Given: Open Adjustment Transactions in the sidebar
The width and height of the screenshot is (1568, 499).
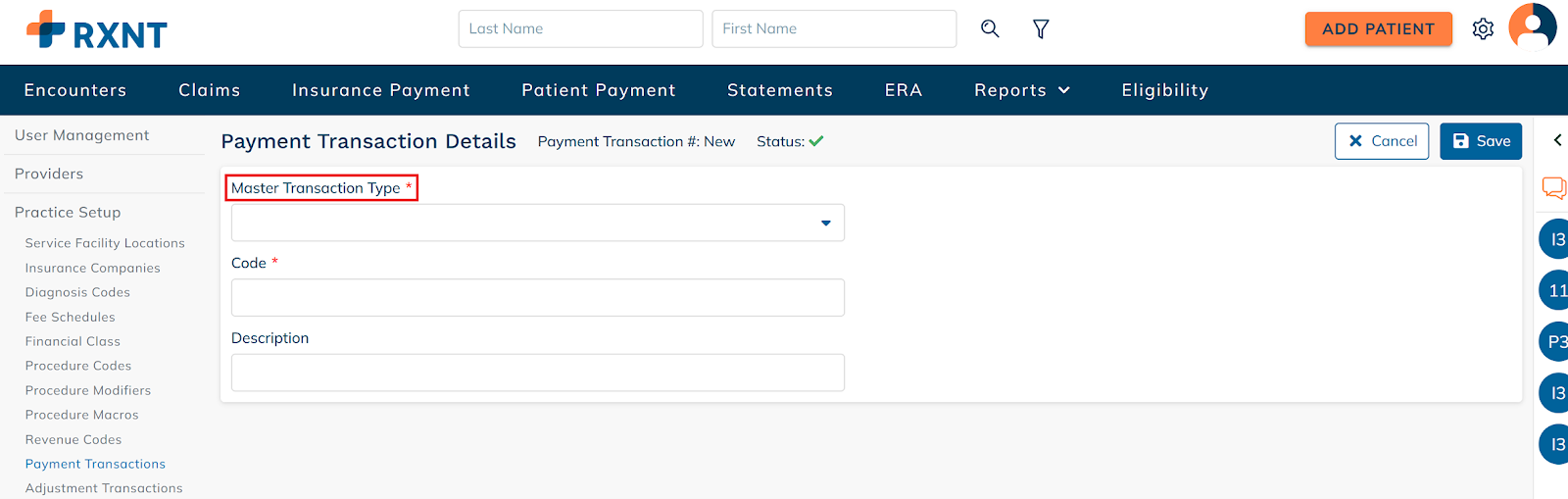Looking at the screenshot, I should click(x=104, y=488).
